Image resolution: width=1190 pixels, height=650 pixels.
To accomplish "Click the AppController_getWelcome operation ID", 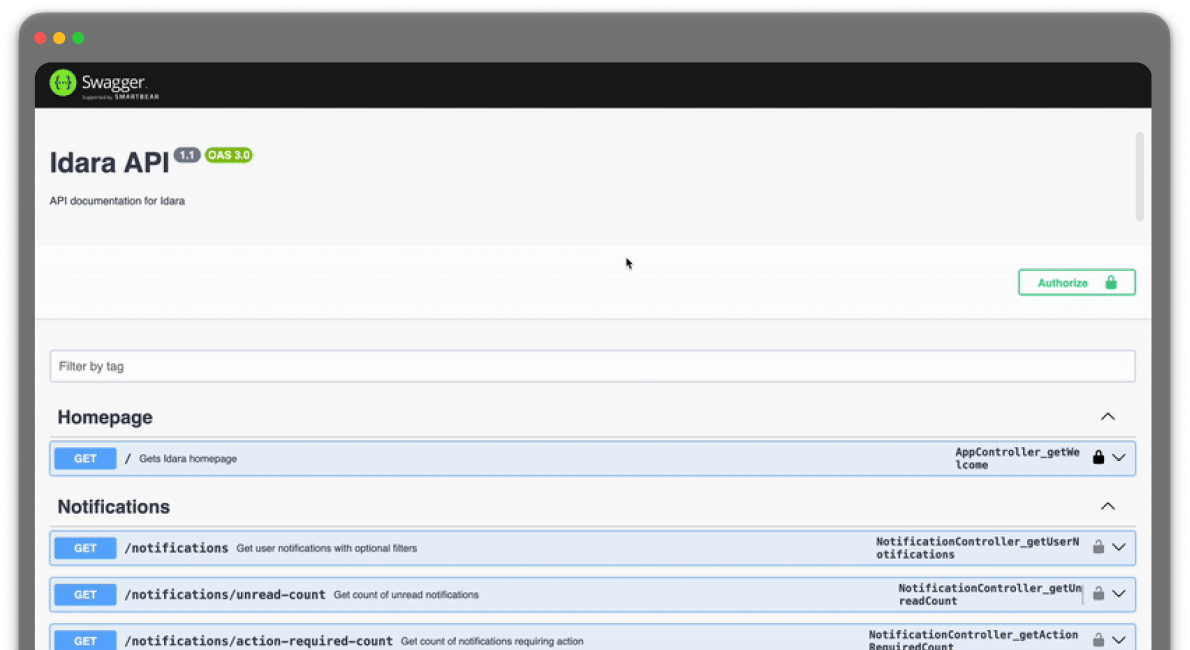I will 1017,458.
